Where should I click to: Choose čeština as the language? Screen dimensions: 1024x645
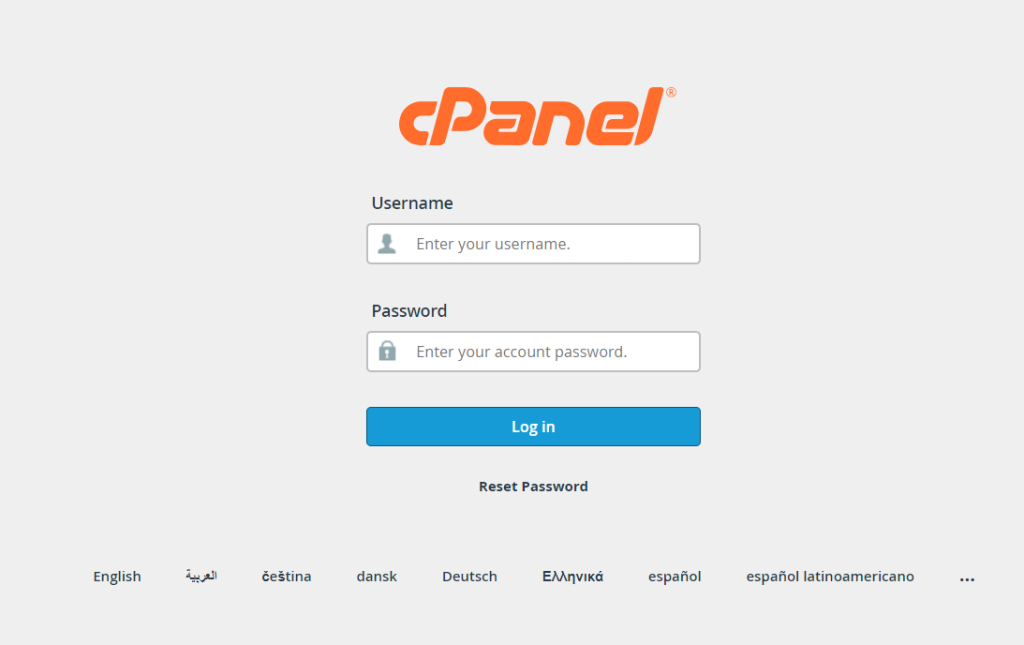[x=286, y=577]
